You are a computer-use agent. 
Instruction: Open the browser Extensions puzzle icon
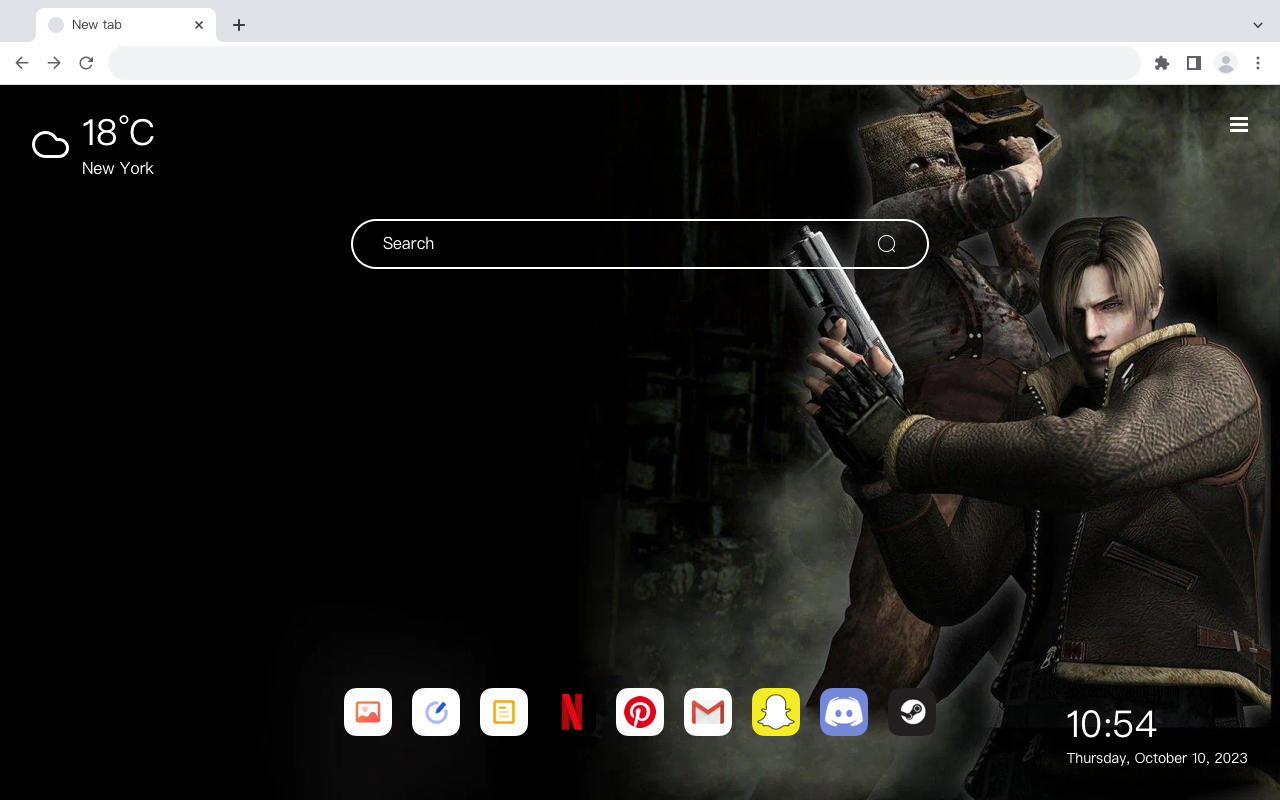pyautogui.click(x=1161, y=63)
